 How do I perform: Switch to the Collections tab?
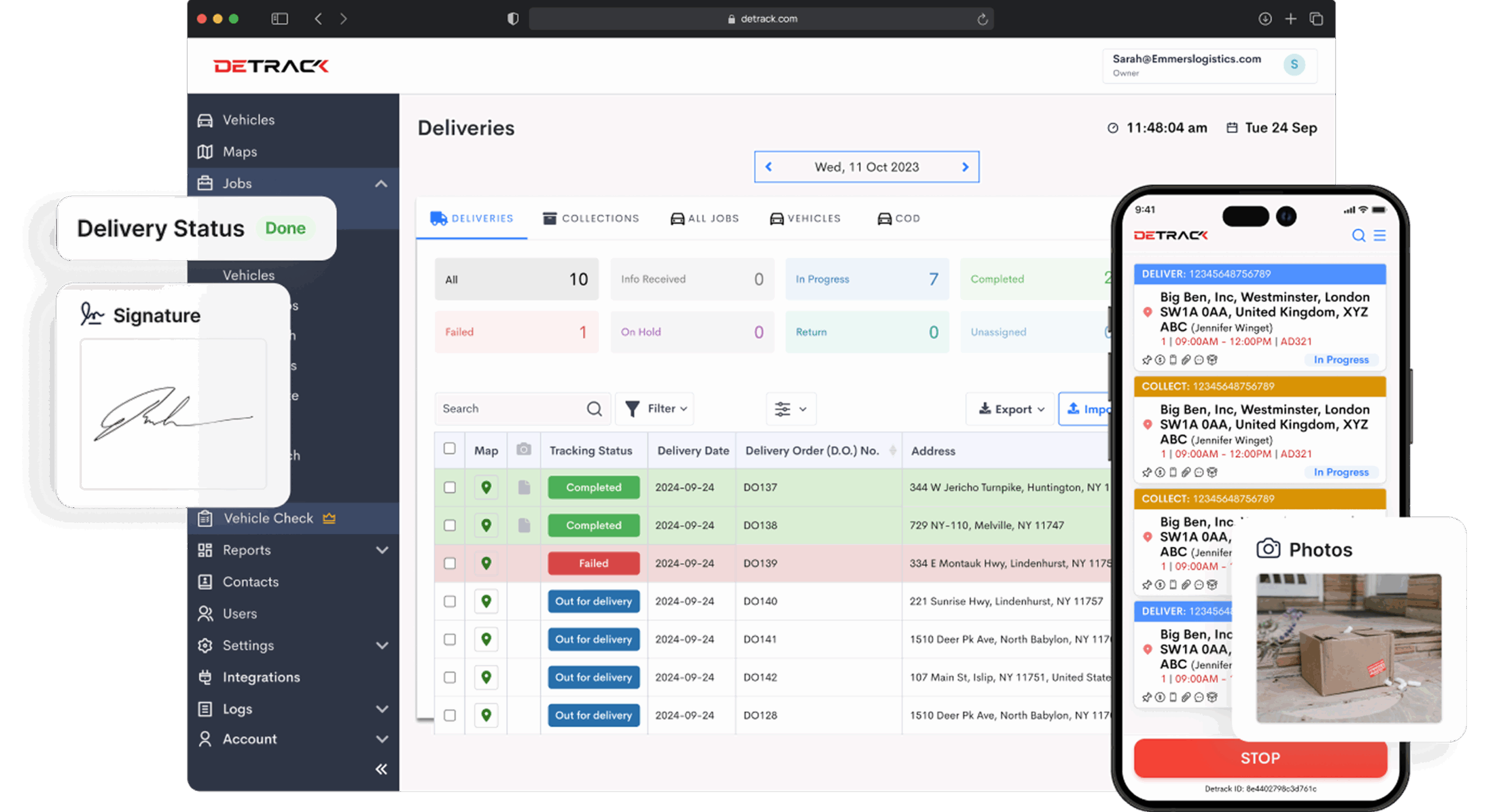pos(590,218)
